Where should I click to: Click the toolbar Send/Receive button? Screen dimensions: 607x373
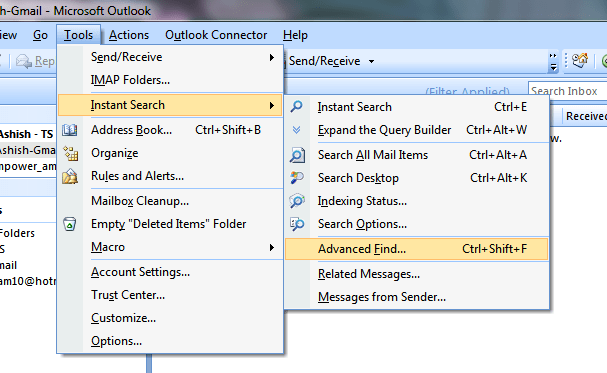click(x=324, y=61)
